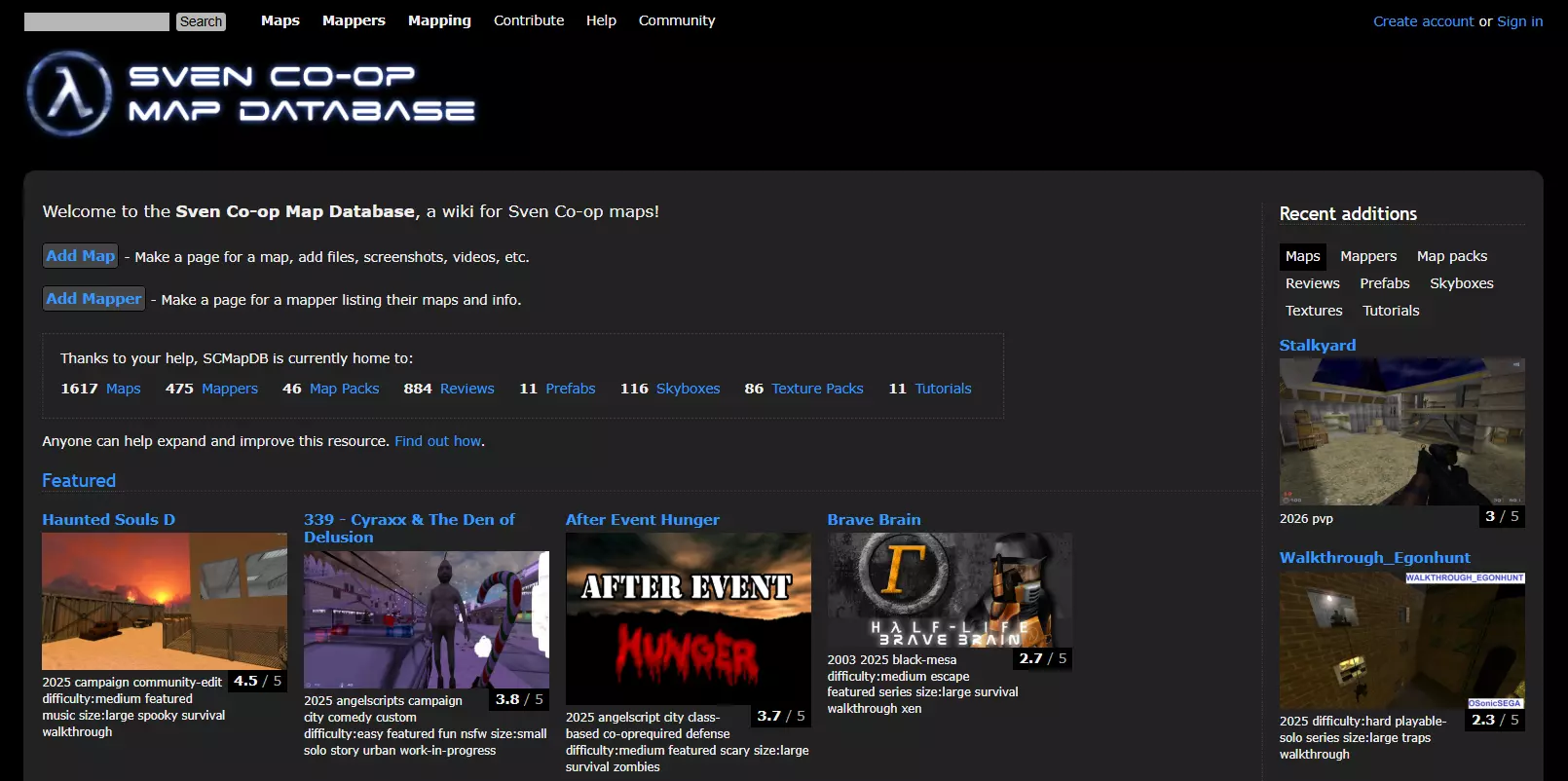
Task: Click the Walkthrough_Egonhunt thumbnail
Action: (1402, 640)
